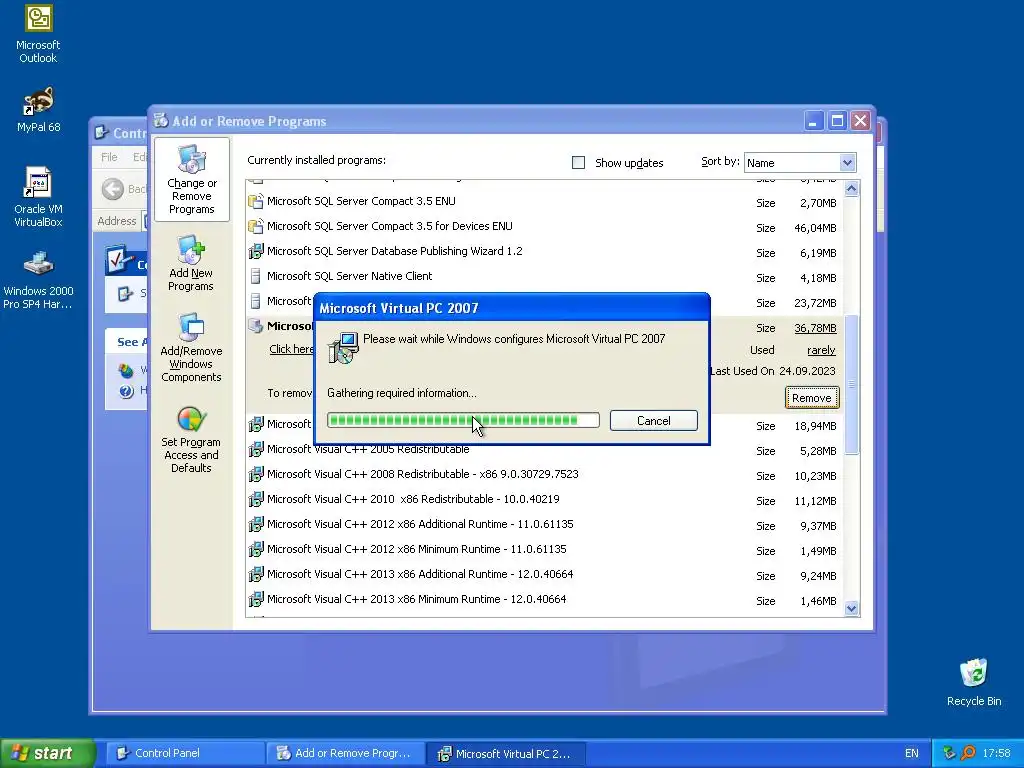Open the Recycle Bin icon
The width and height of the screenshot is (1024, 768).
(x=974, y=682)
